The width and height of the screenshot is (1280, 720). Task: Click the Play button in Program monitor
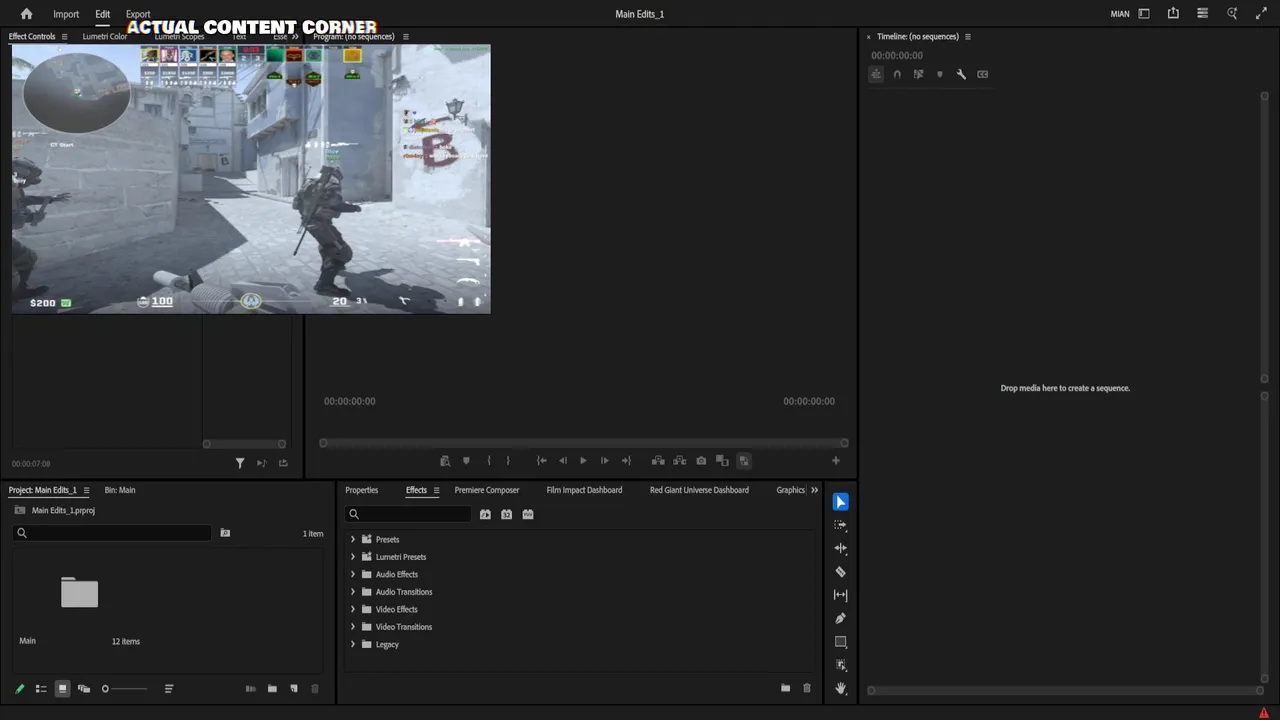click(583, 461)
